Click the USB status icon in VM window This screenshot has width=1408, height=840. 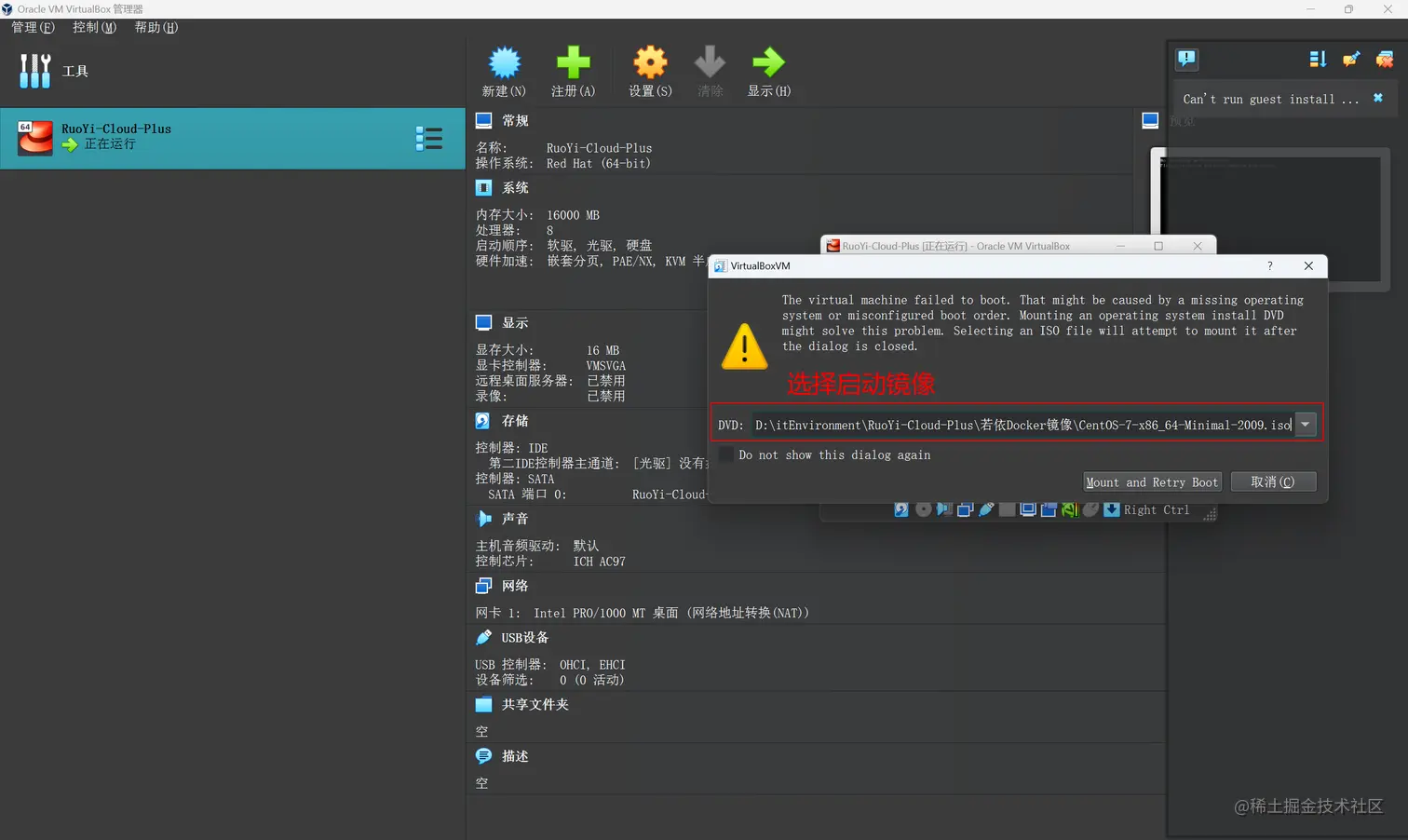pos(986,509)
